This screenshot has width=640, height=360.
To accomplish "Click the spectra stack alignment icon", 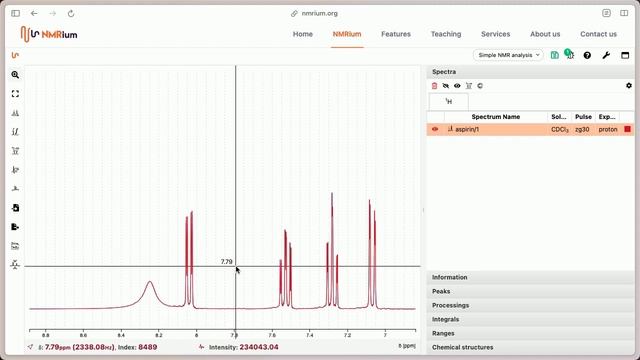I will click(15, 246).
